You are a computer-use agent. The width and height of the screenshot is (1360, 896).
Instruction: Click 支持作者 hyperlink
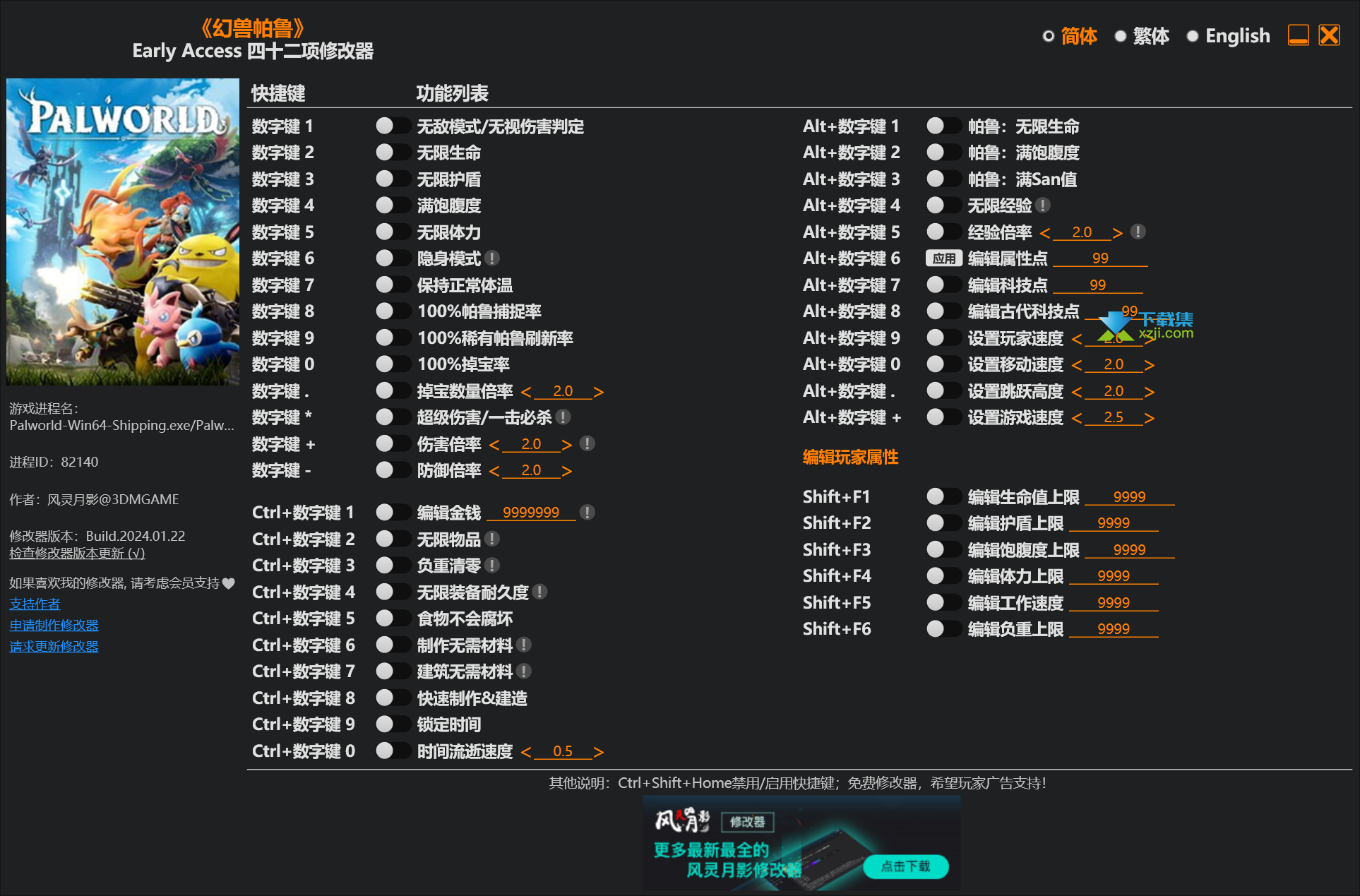30,603
